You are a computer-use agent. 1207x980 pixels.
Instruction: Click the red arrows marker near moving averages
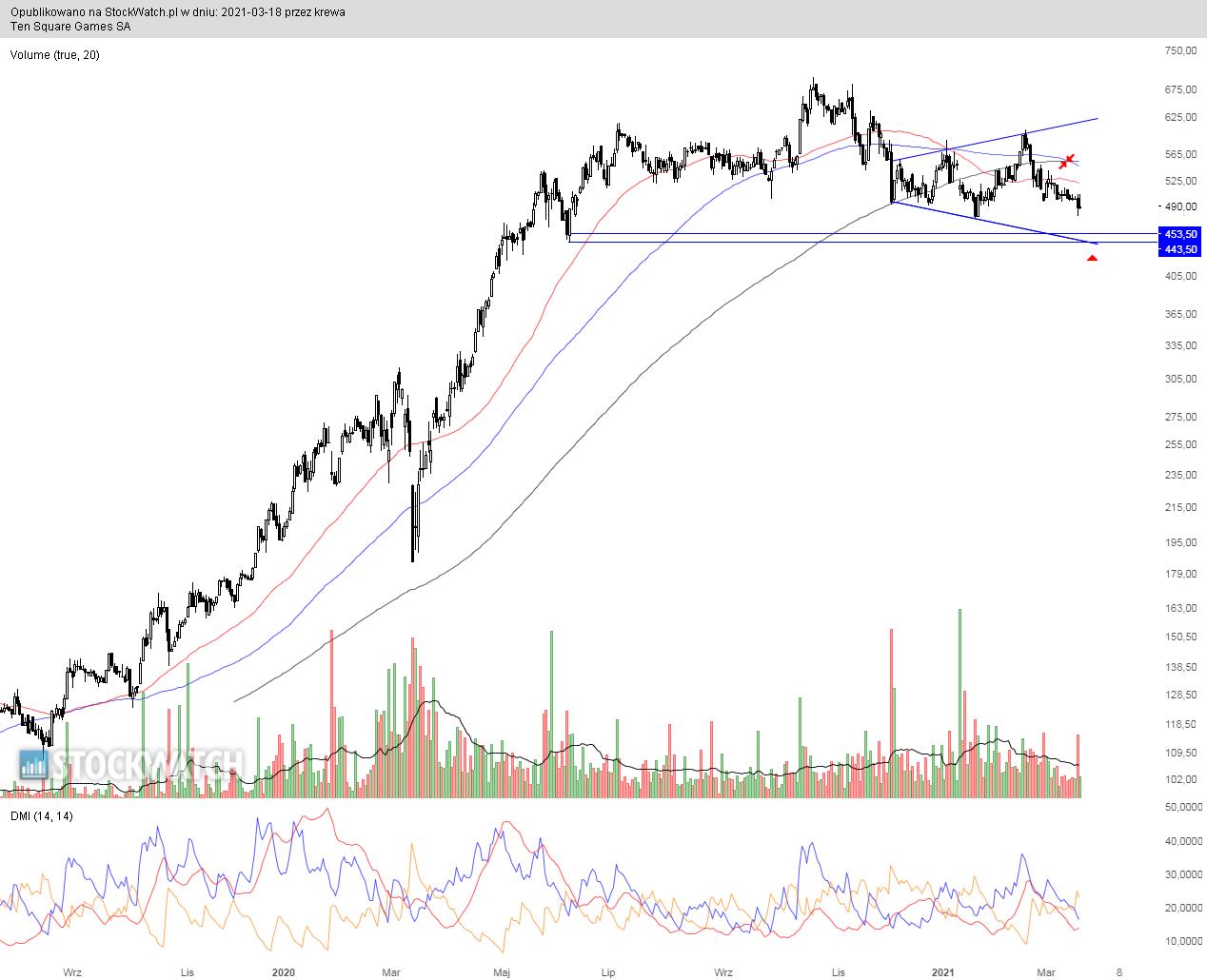click(x=1067, y=161)
